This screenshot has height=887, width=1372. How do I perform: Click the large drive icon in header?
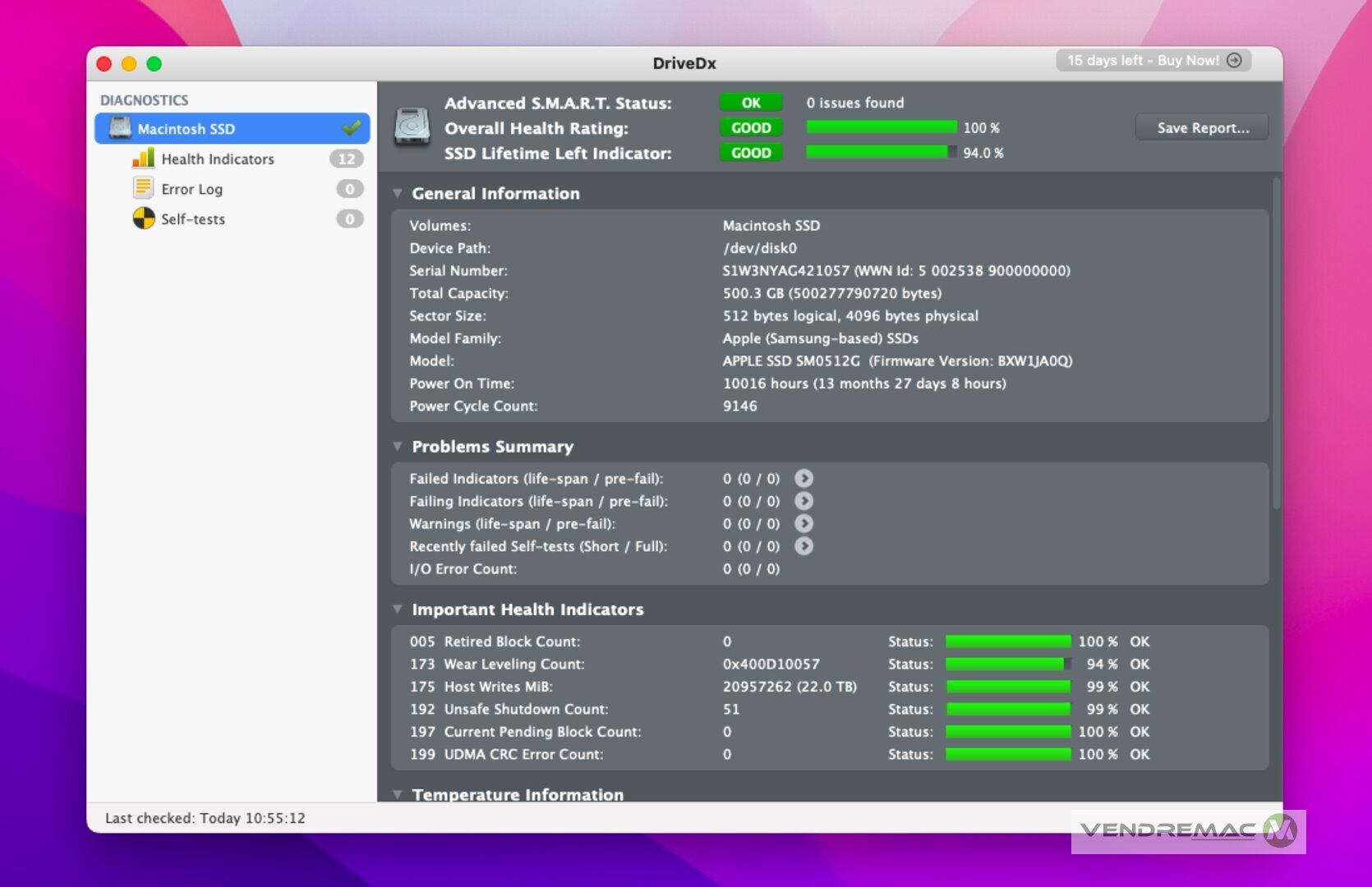pos(412,127)
